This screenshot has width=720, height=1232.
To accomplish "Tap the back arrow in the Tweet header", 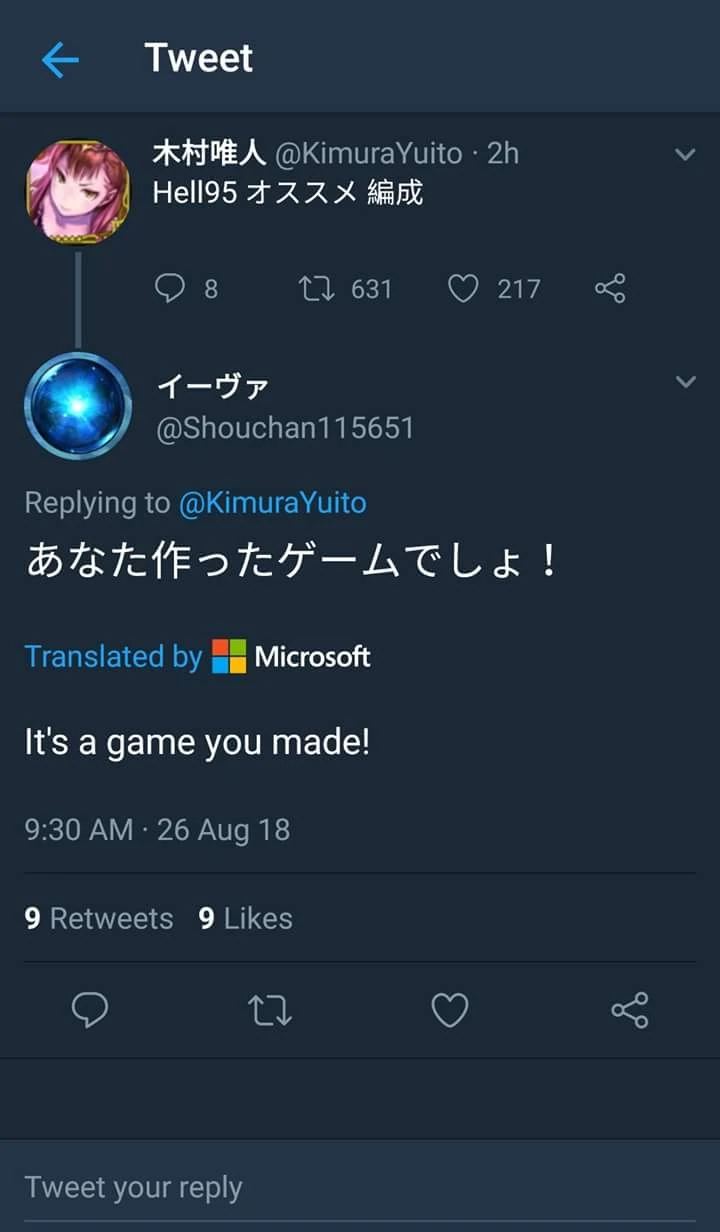I will click(x=60, y=60).
